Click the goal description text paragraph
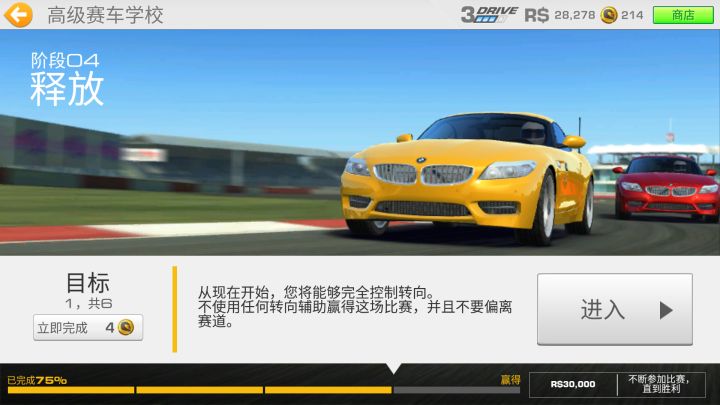720x405 pixels. pos(355,306)
